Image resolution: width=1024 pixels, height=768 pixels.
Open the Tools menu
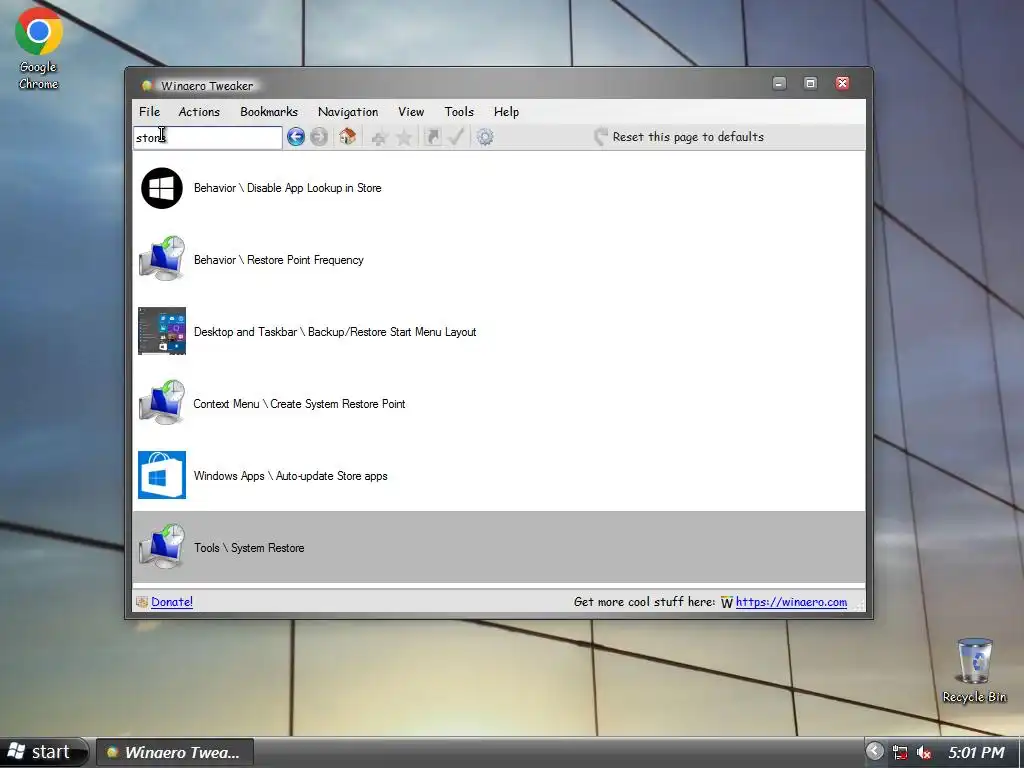(x=459, y=112)
